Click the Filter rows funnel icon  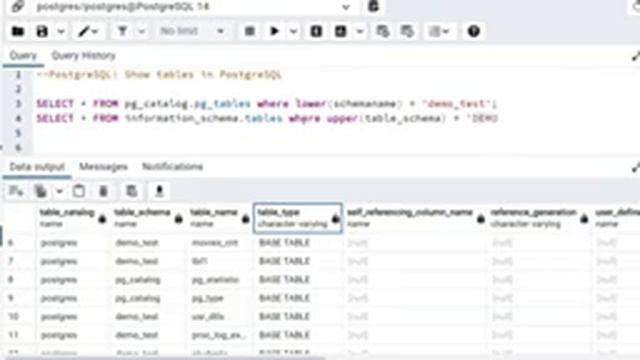coord(122,31)
